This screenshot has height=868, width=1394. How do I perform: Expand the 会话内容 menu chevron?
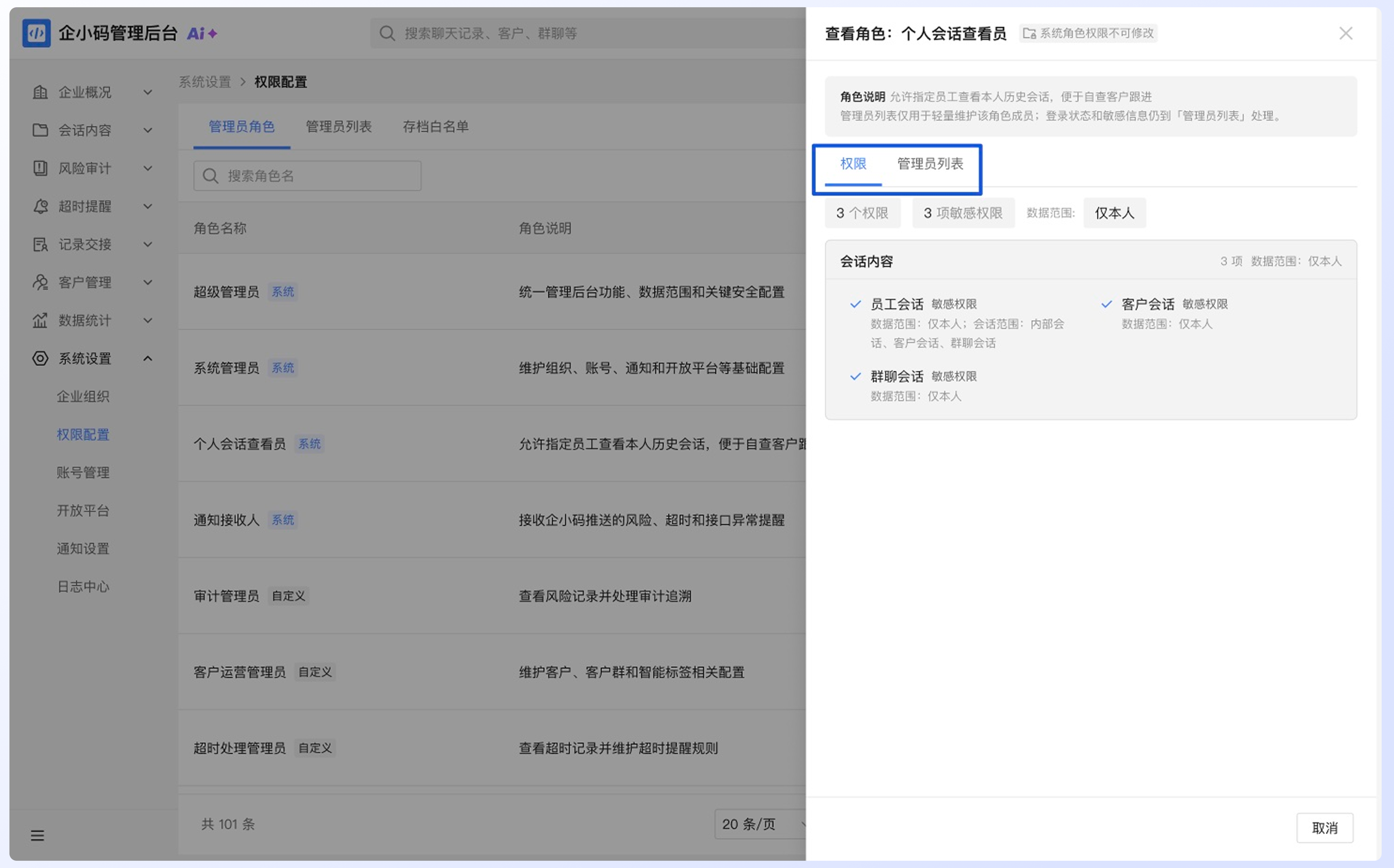tap(147, 130)
